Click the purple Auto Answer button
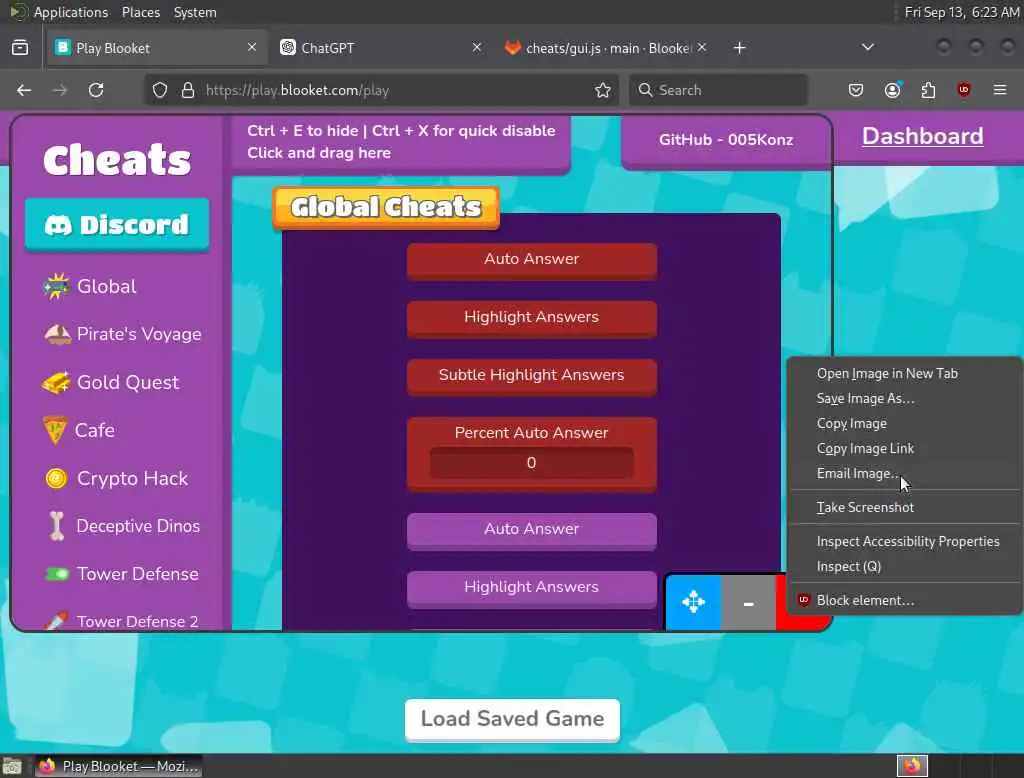The height and width of the screenshot is (778, 1024). [x=532, y=530]
